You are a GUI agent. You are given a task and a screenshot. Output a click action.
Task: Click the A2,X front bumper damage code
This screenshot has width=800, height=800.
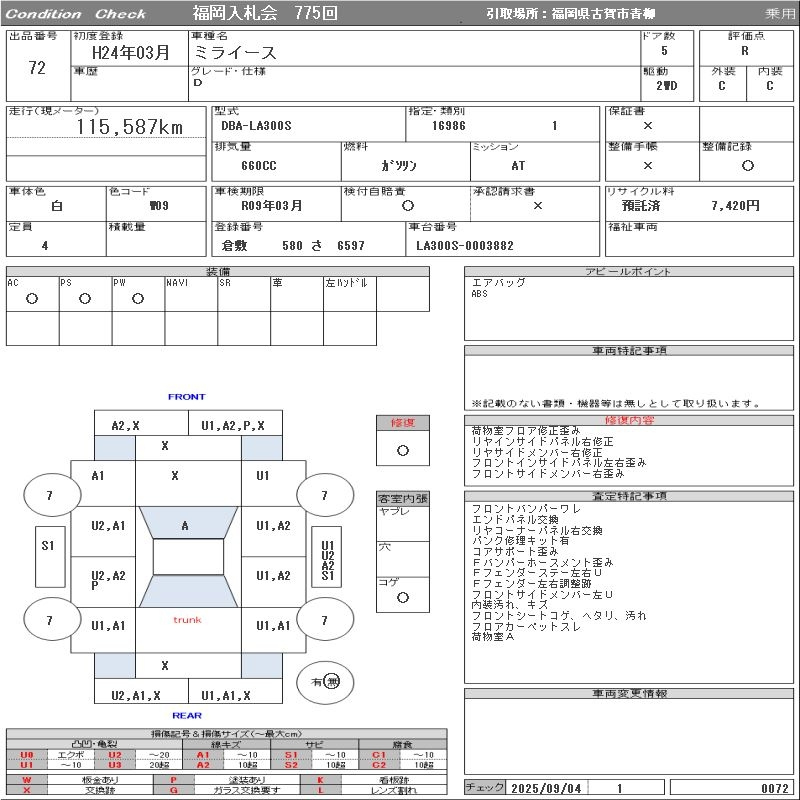[126, 426]
